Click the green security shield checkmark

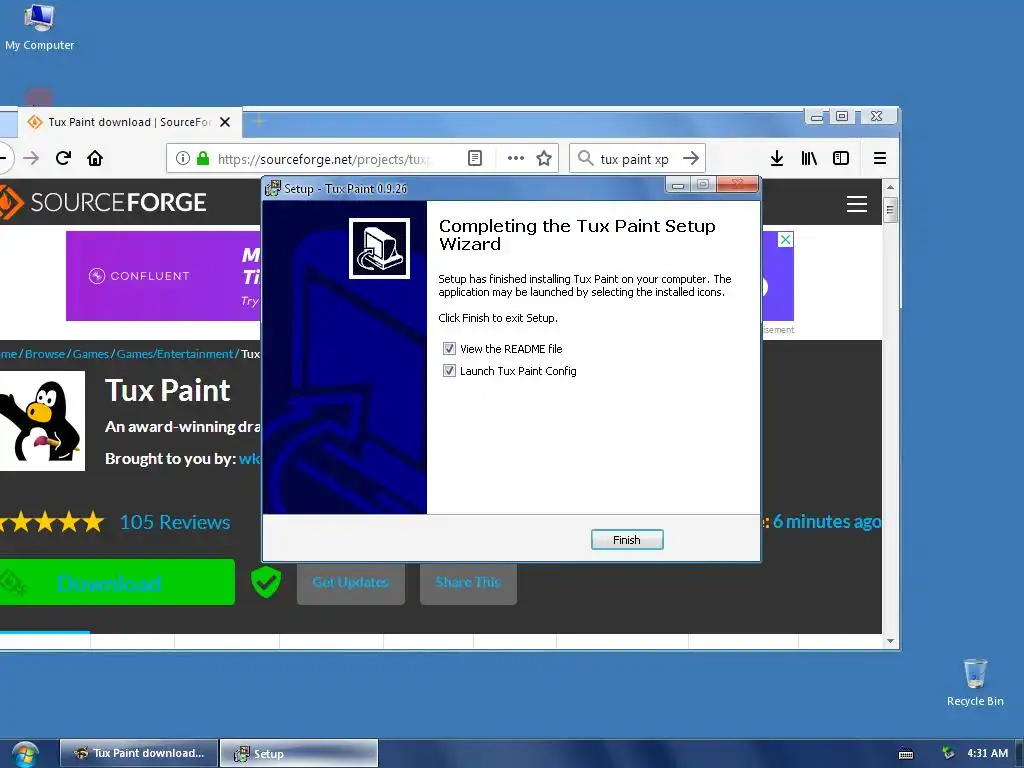click(266, 582)
